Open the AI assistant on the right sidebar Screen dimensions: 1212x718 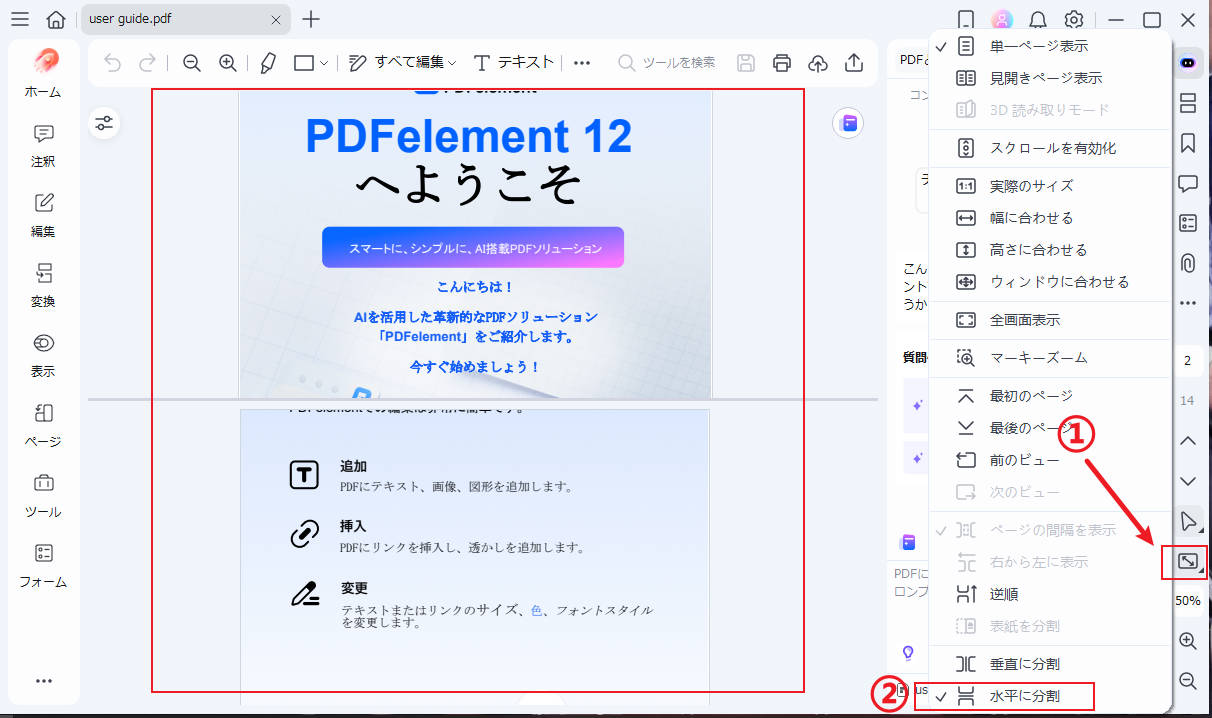coord(1187,62)
